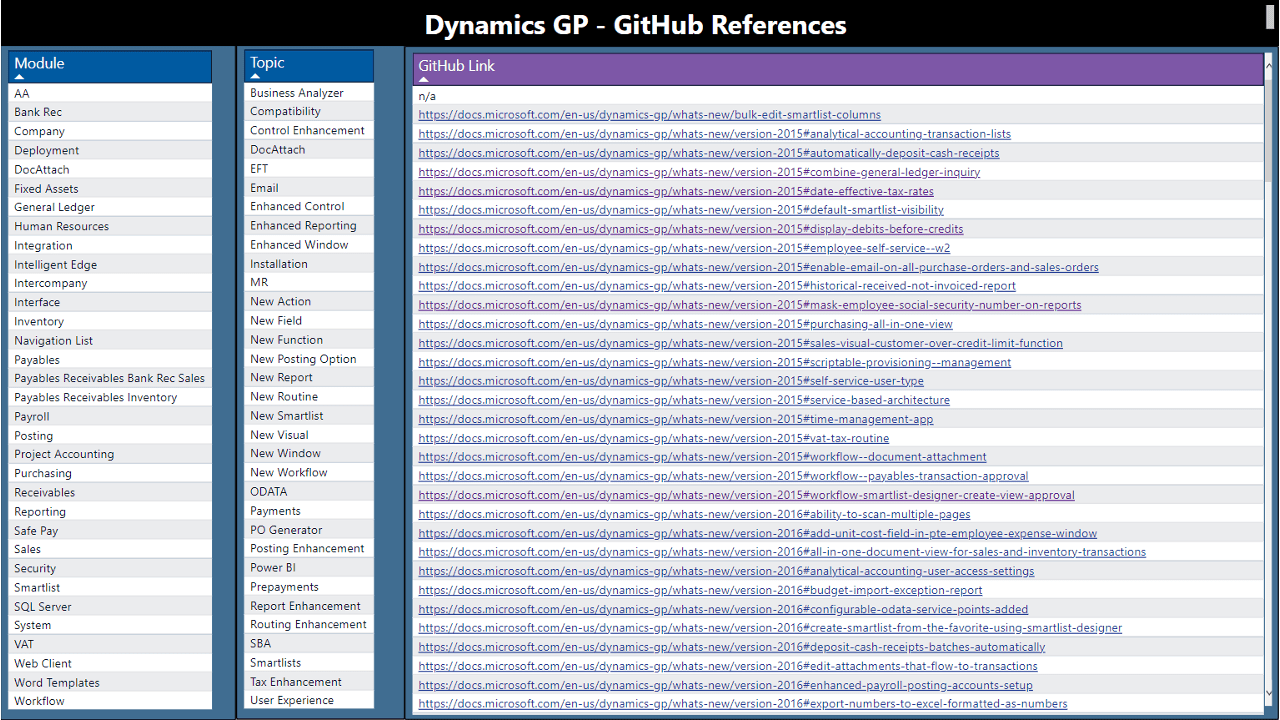Click the vertical scrollbar thumb of links table
This screenshot has width=1280, height=720.
1270,120
